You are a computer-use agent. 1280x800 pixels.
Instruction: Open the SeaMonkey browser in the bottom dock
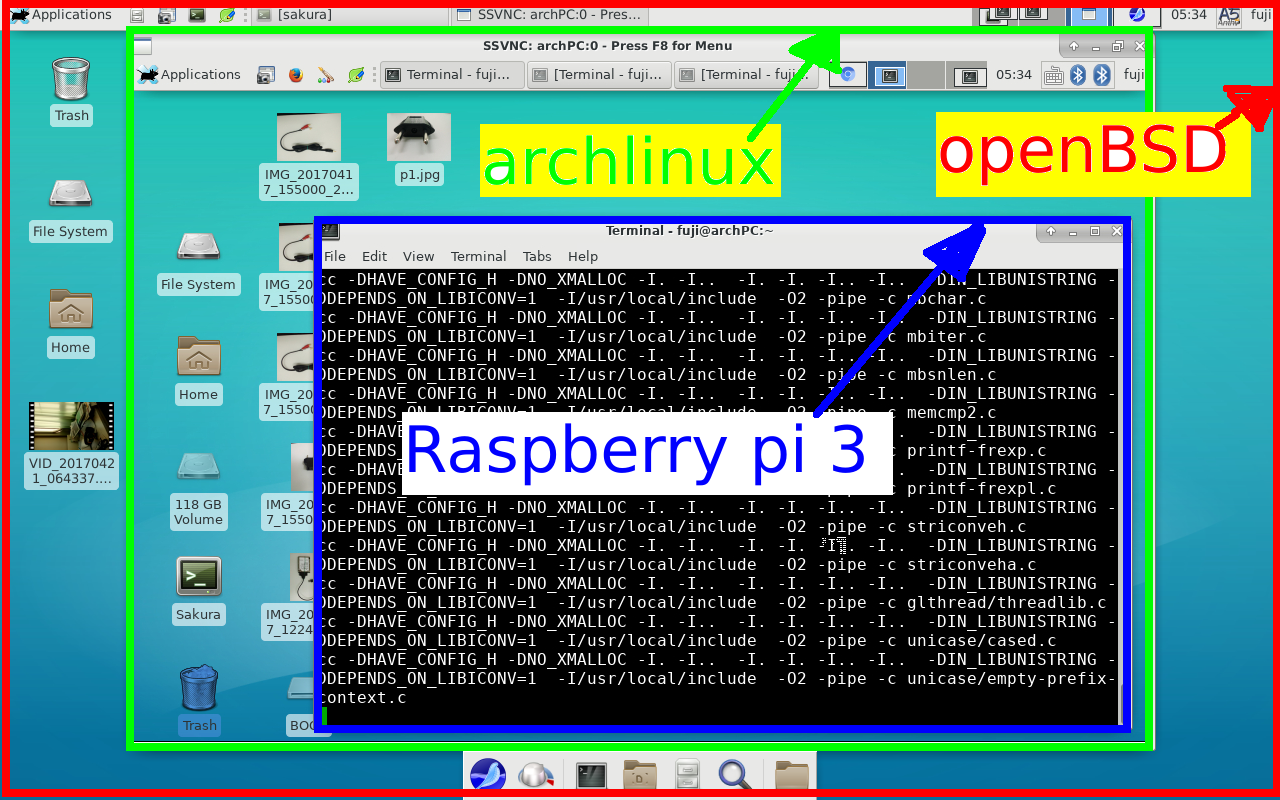[488, 774]
